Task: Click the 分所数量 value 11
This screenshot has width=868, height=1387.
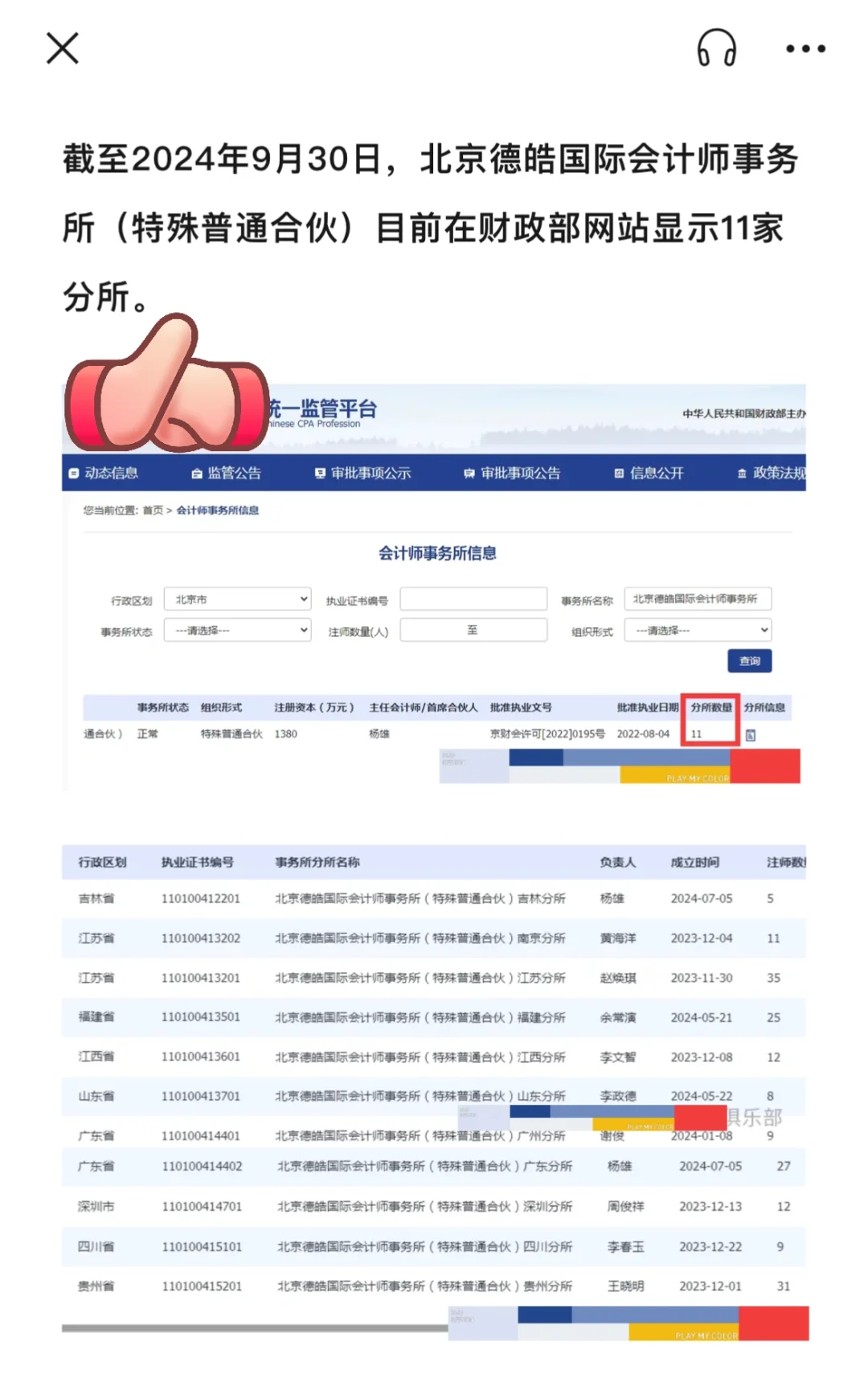Action: pos(696,734)
